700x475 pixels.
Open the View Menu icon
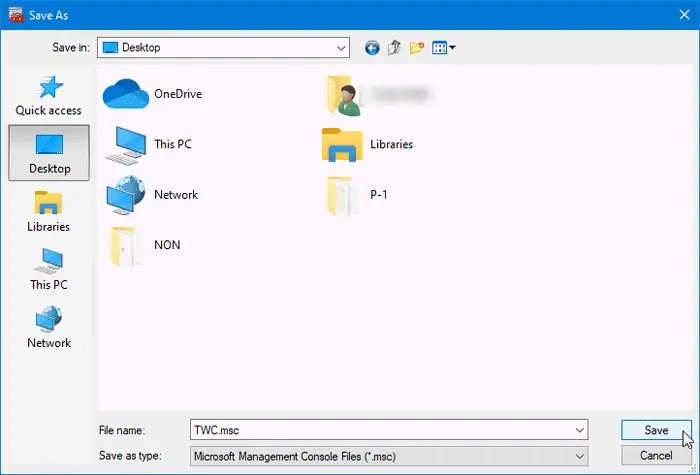[x=443, y=47]
